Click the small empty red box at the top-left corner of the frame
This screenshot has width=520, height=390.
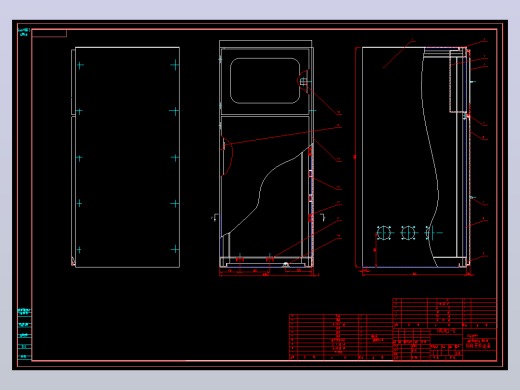[x=49, y=33]
